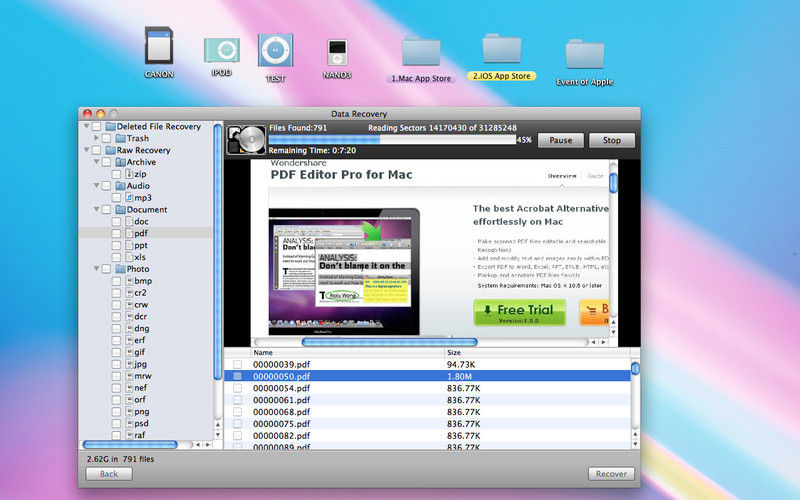Click the Audio folder icon
This screenshot has width=800, height=500.
pyautogui.click(x=120, y=186)
